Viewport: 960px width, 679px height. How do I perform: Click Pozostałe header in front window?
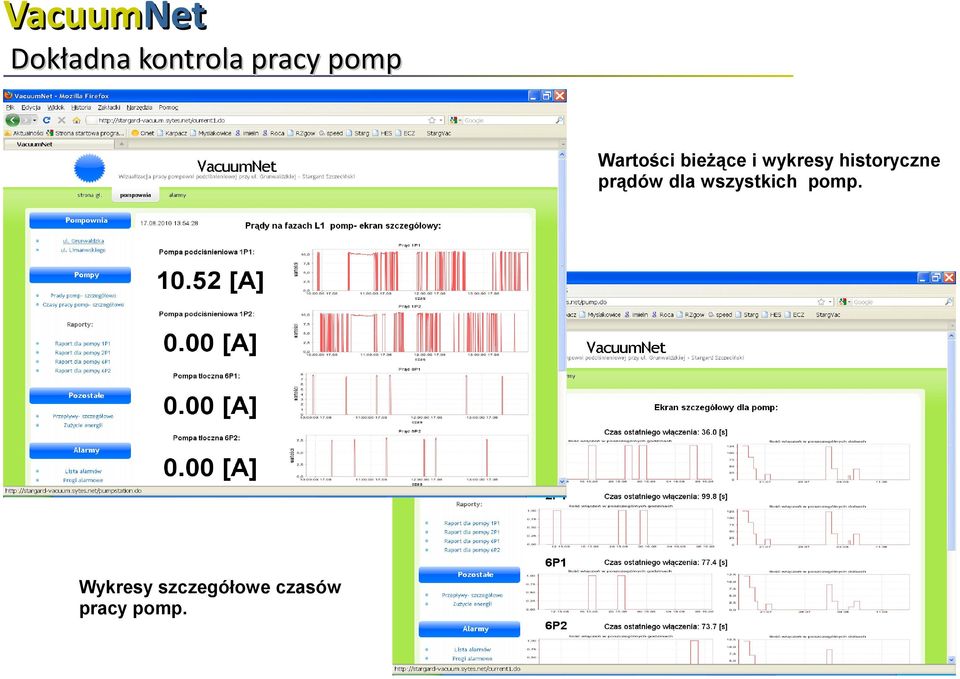coord(80,396)
